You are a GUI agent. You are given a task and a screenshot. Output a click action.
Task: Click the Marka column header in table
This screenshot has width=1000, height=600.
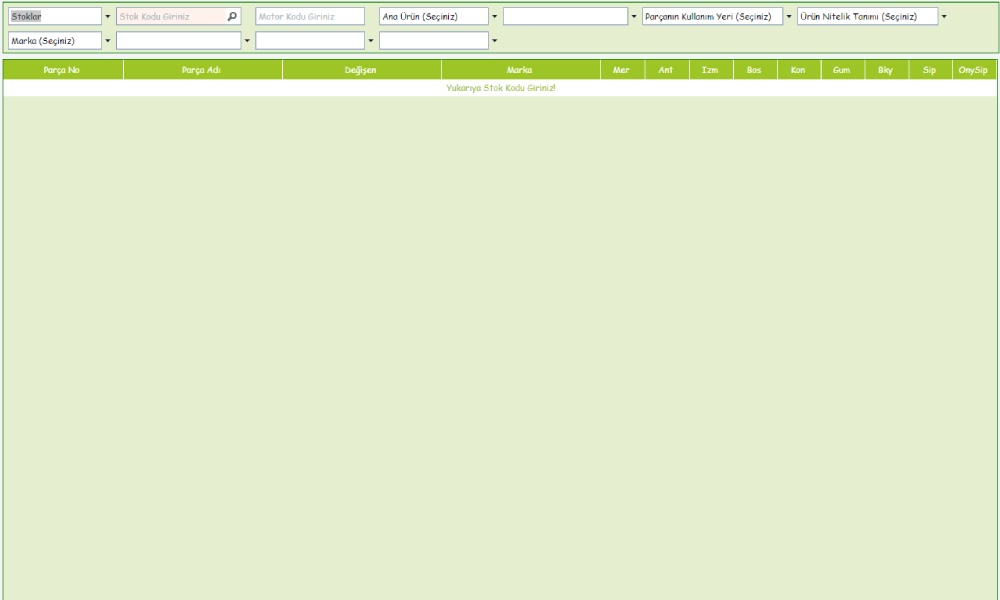[x=520, y=70]
